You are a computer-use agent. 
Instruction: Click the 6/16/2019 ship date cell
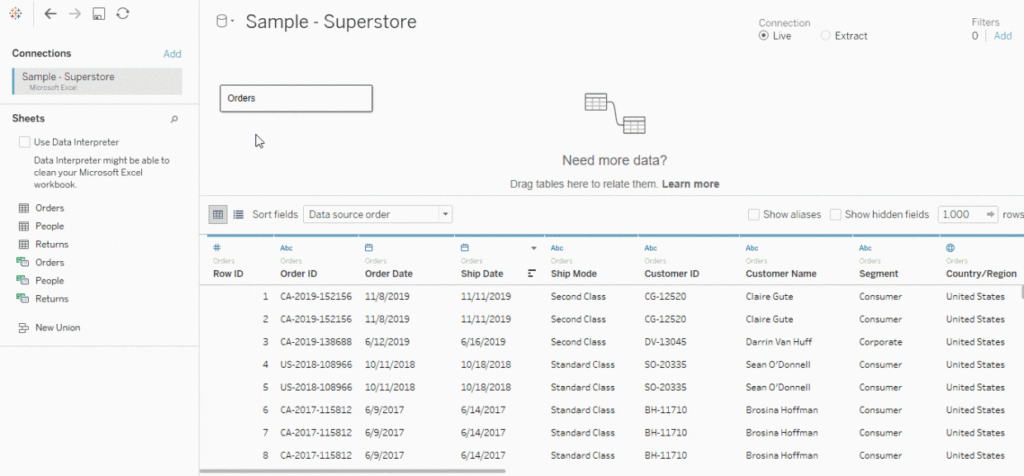[x=483, y=342]
